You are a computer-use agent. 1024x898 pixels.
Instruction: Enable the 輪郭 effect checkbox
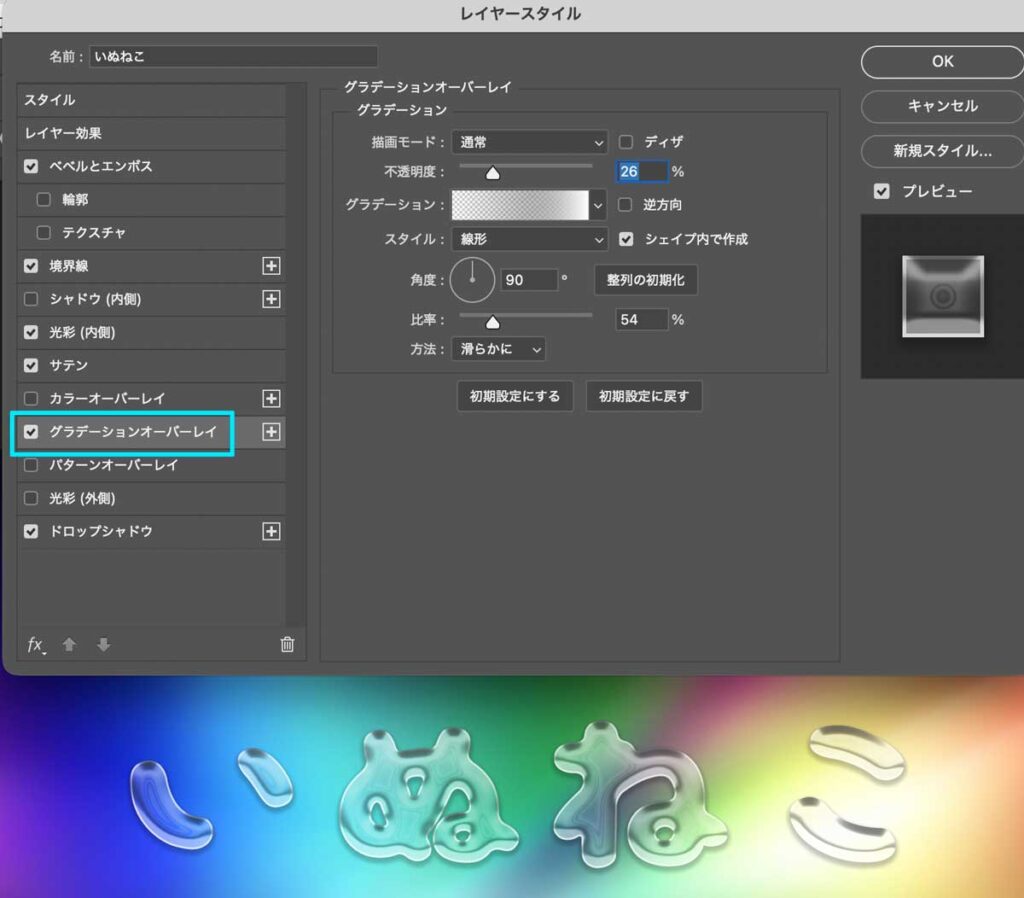click(x=44, y=199)
